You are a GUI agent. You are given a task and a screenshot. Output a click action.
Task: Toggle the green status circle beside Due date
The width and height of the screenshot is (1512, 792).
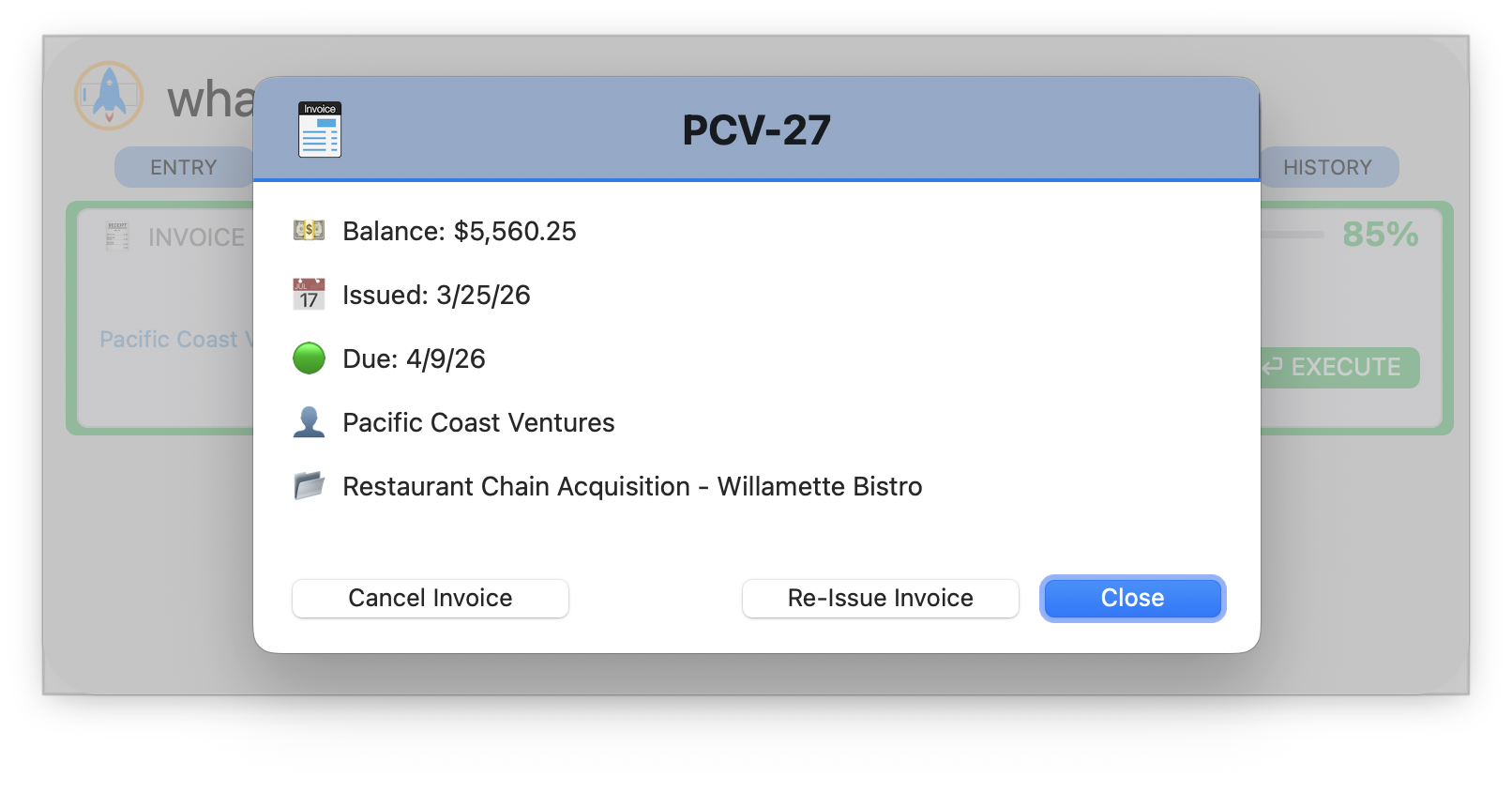[308, 358]
